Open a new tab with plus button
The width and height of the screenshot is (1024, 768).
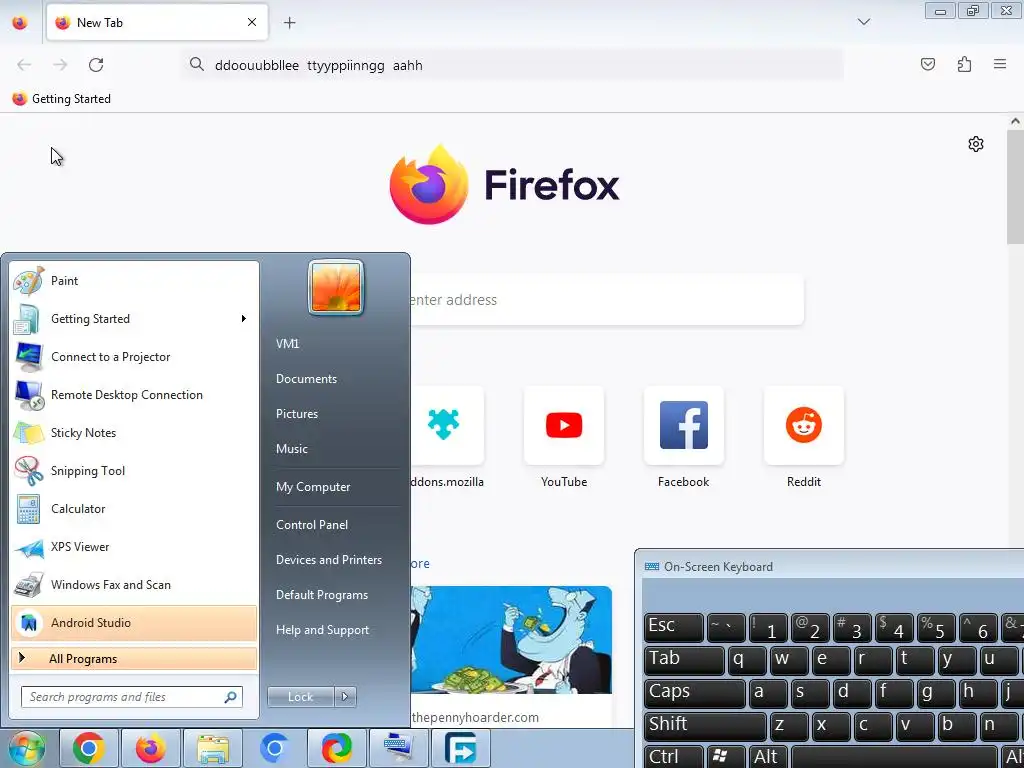tap(289, 23)
